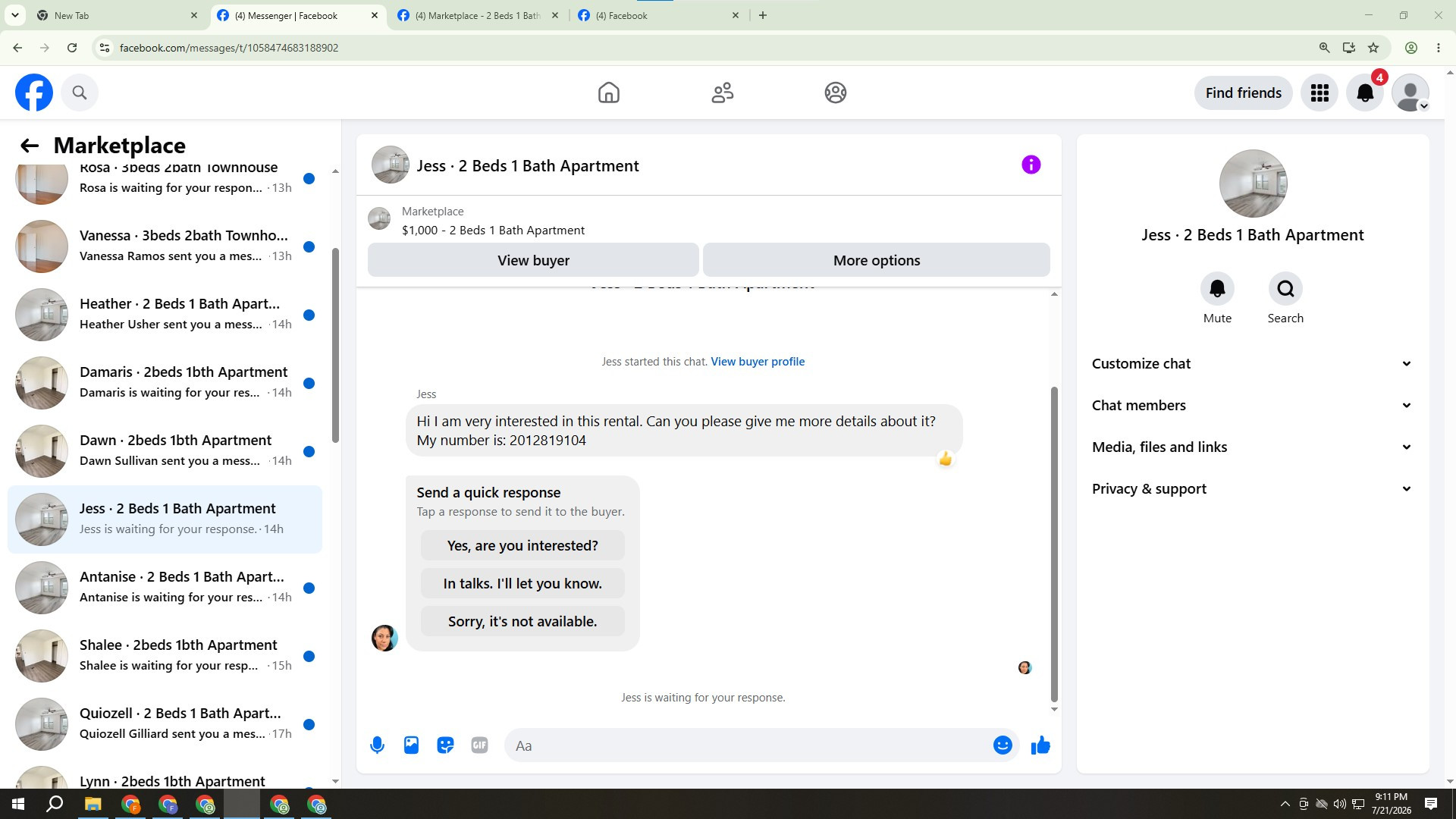This screenshot has height=819, width=1456.
Task: Open emoji picker in message box
Action: (1003, 745)
